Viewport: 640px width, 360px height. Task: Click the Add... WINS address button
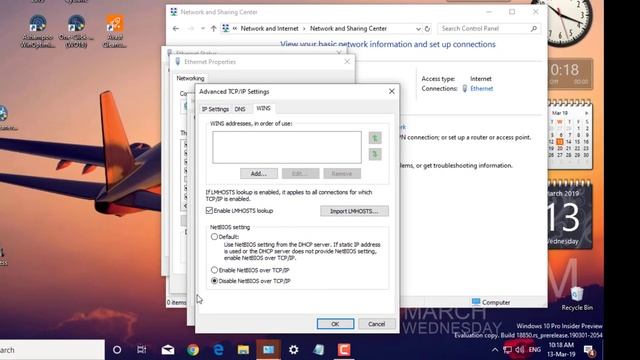click(x=259, y=174)
